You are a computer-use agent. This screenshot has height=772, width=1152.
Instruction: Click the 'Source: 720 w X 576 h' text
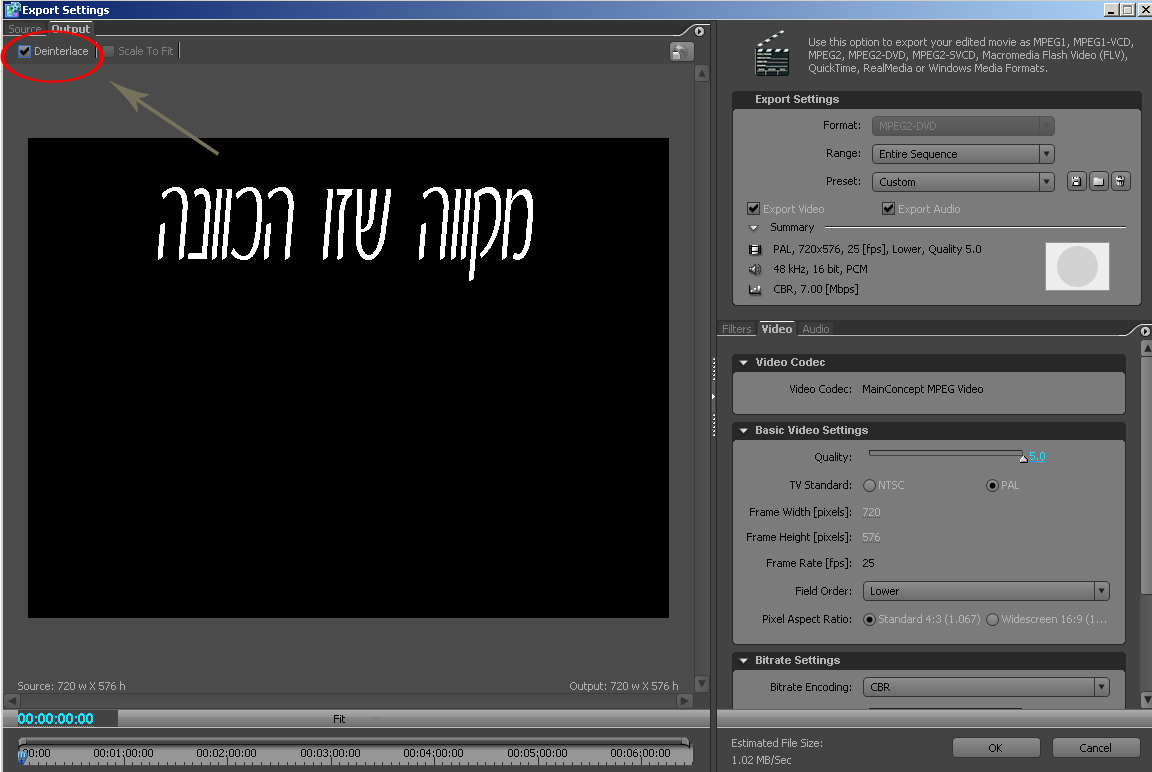click(71, 686)
